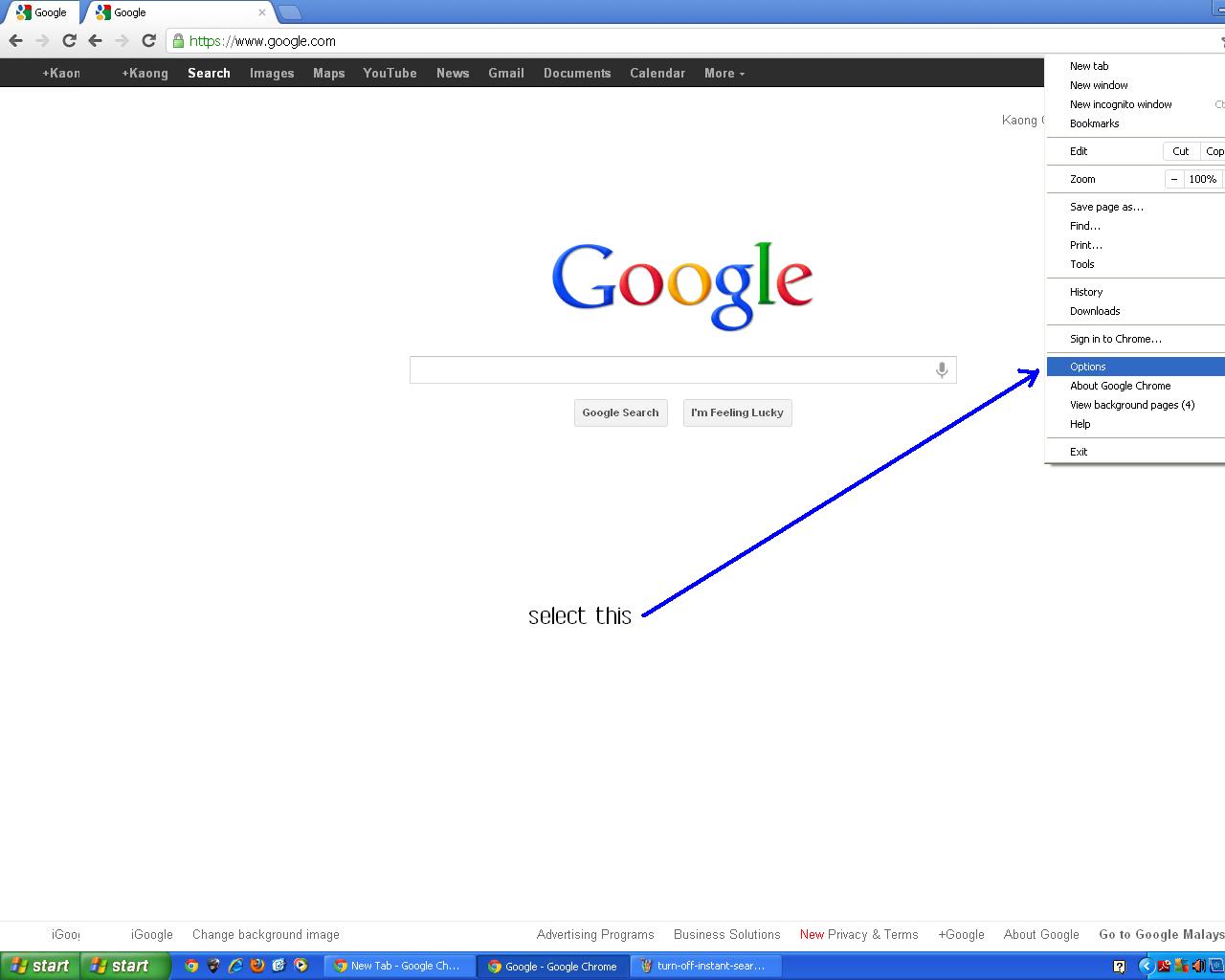Open YouTube in the Google bar
The width and height of the screenshot is (1225, 980).
(390, 73)
